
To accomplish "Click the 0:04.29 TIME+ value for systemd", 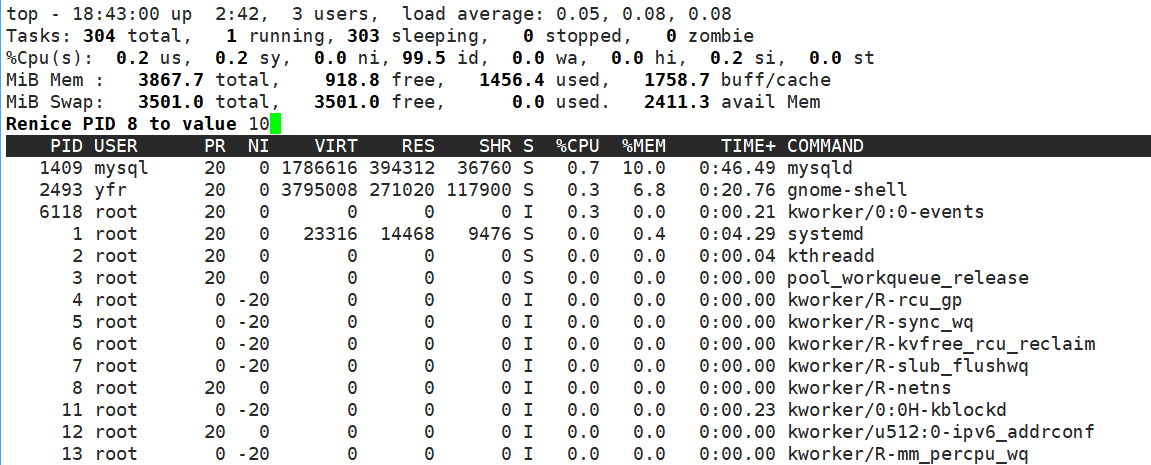I will (x=737, y=234).
